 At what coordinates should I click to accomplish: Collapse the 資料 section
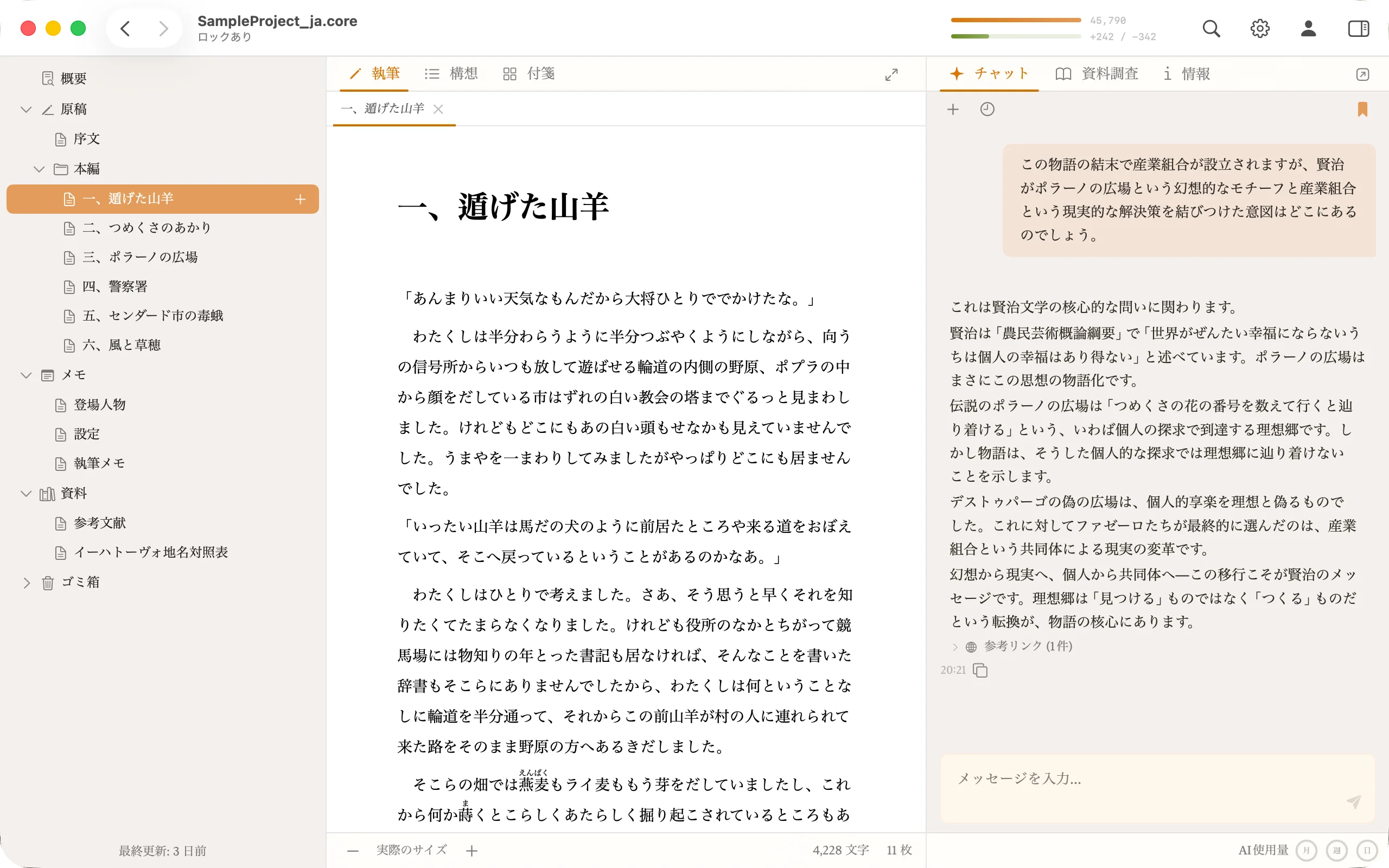pyautogui.click(x=26, y=494)
